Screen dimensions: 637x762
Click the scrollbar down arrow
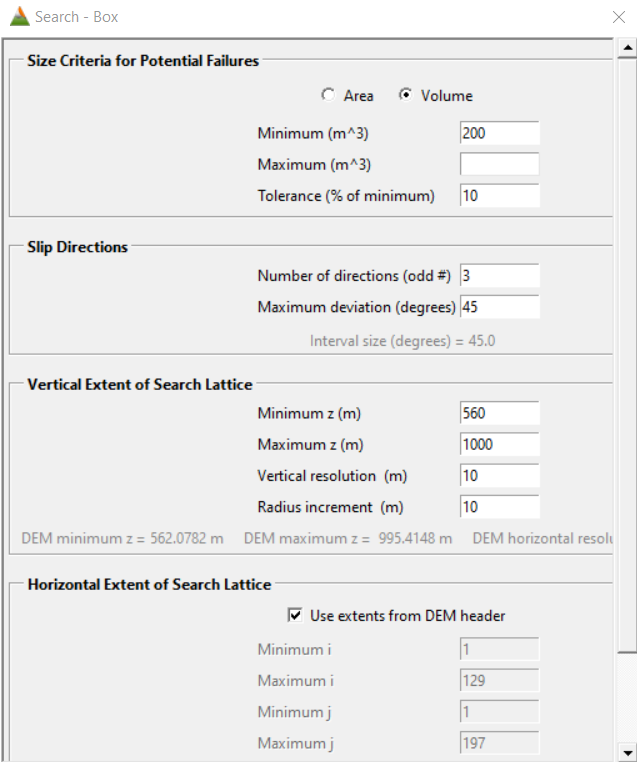point(627,752)
